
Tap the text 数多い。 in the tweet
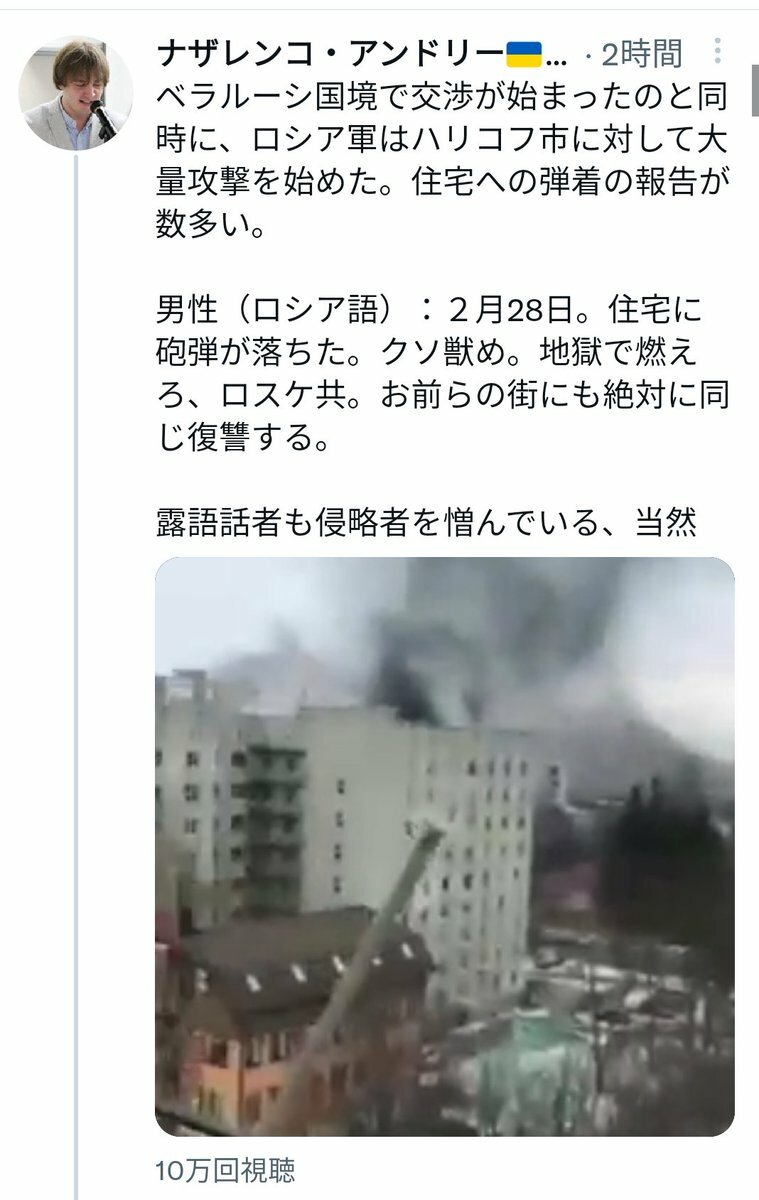point(211,224)
